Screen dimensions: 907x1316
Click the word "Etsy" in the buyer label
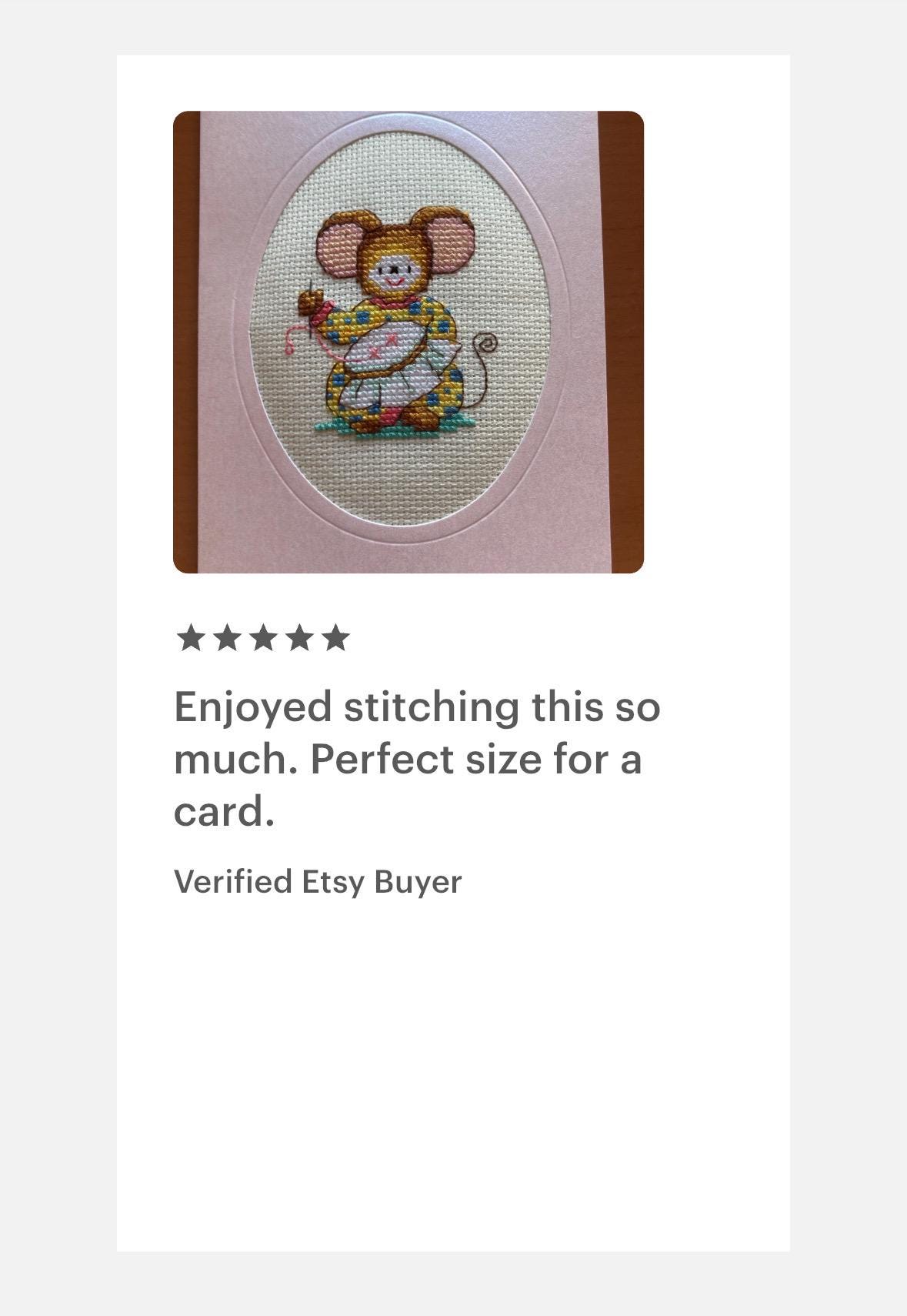[332, 883]
